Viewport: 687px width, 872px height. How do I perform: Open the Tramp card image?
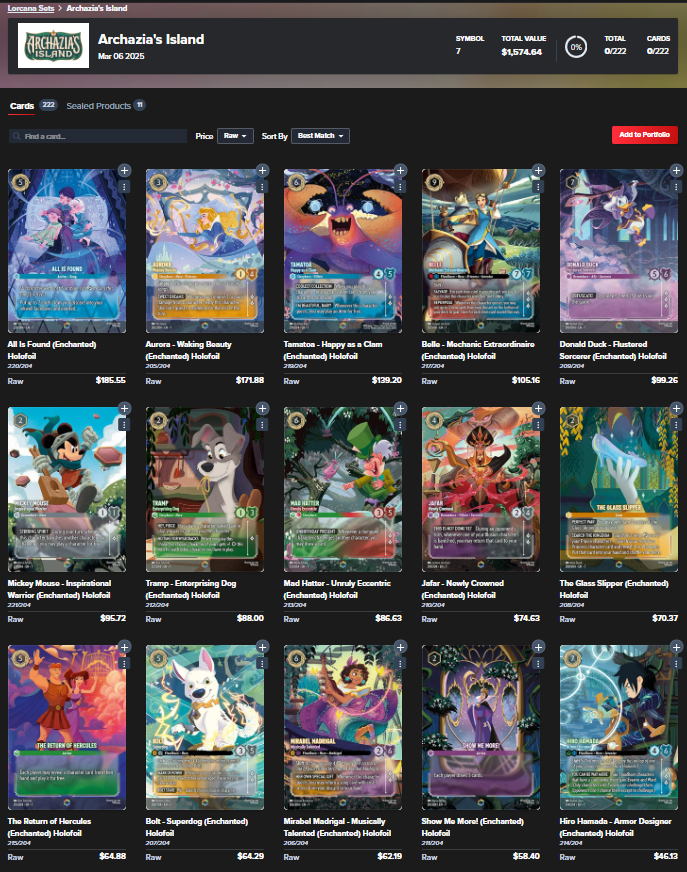click(x=205, y=489)
